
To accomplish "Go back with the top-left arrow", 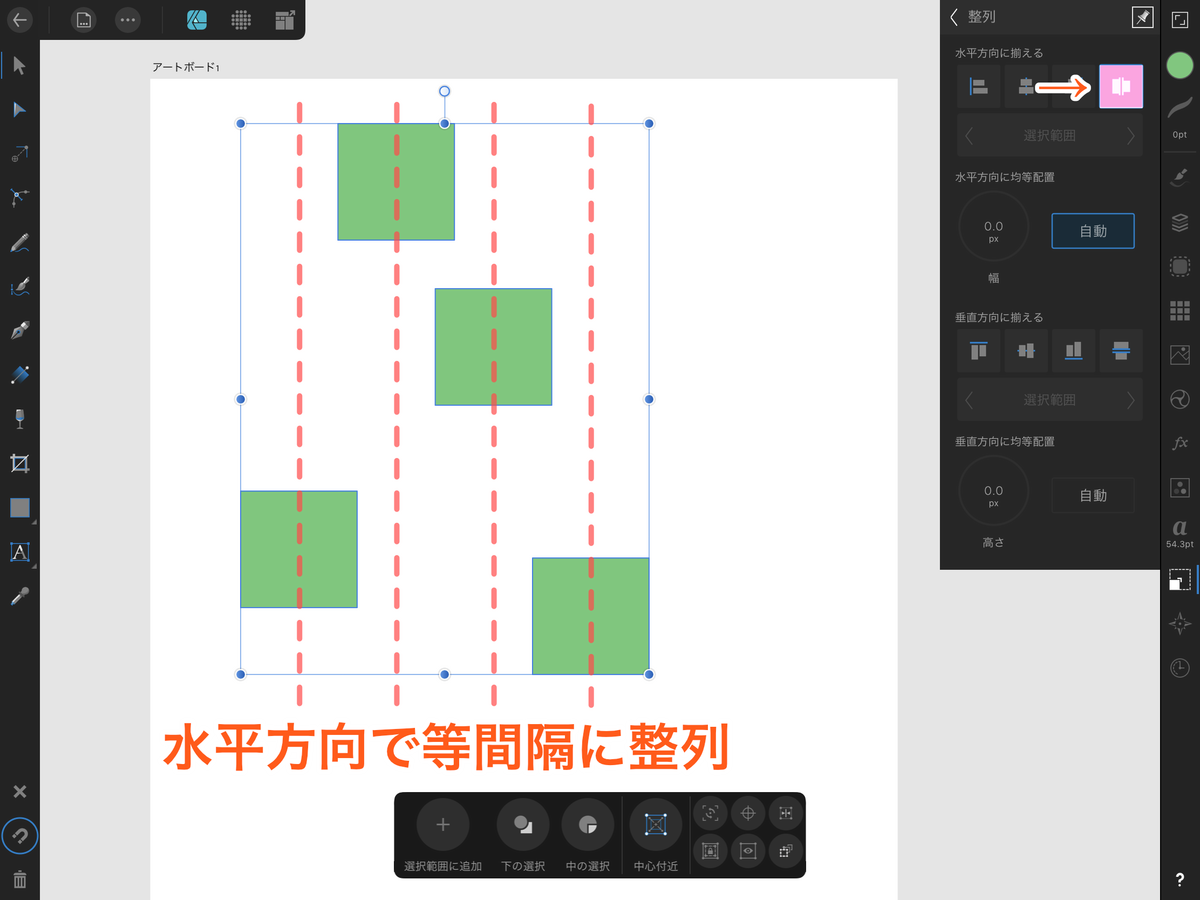I will [x=19, y=19].
